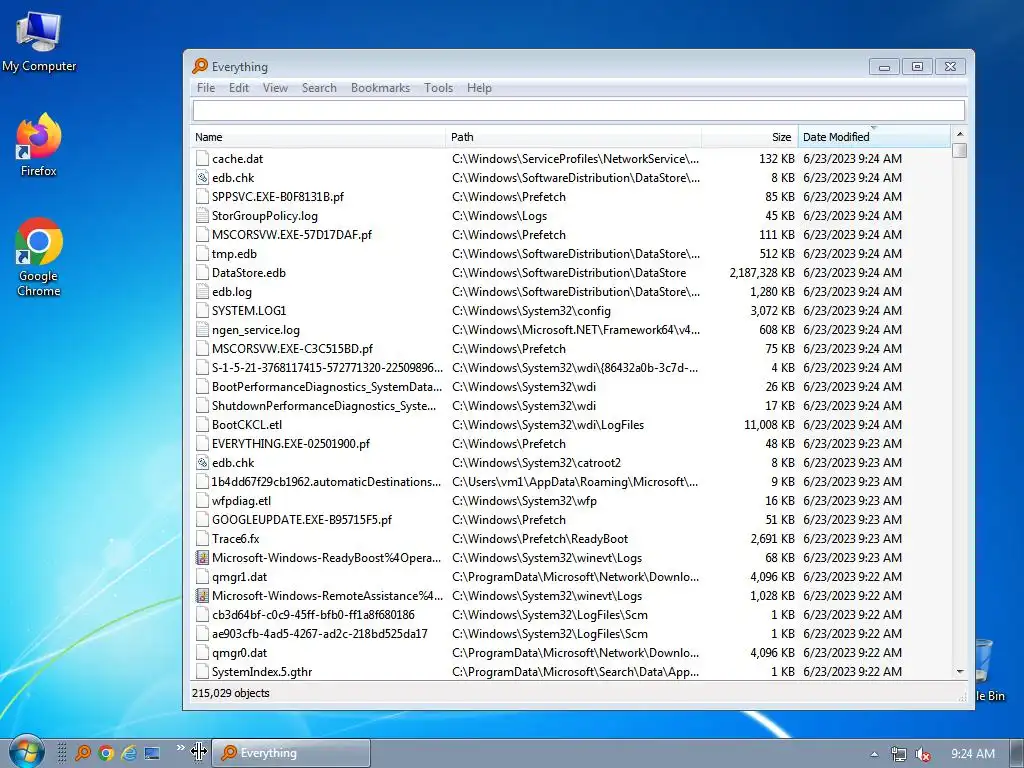Open the File menu
The height and width of the screenshot is (768, 1024).
(x=206, y=88)
